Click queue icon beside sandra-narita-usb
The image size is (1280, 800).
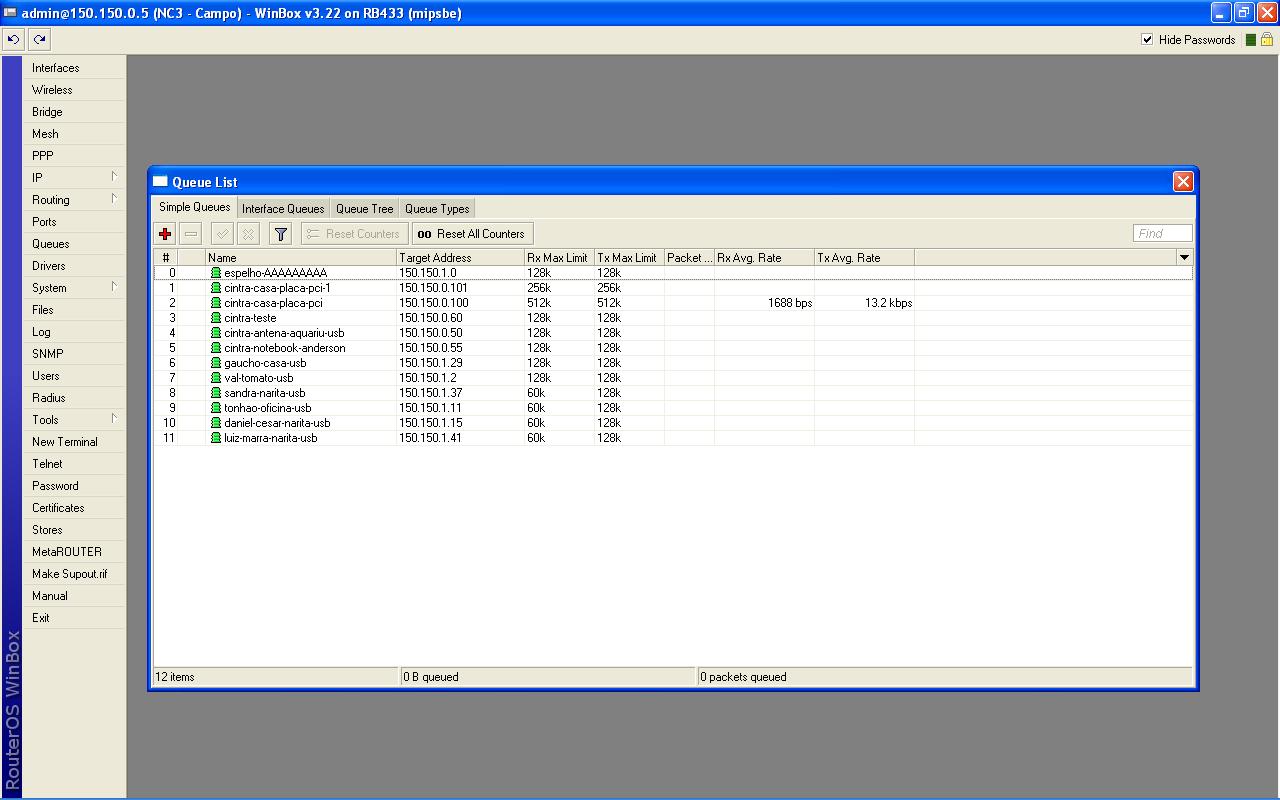click(x=215, y=393)
